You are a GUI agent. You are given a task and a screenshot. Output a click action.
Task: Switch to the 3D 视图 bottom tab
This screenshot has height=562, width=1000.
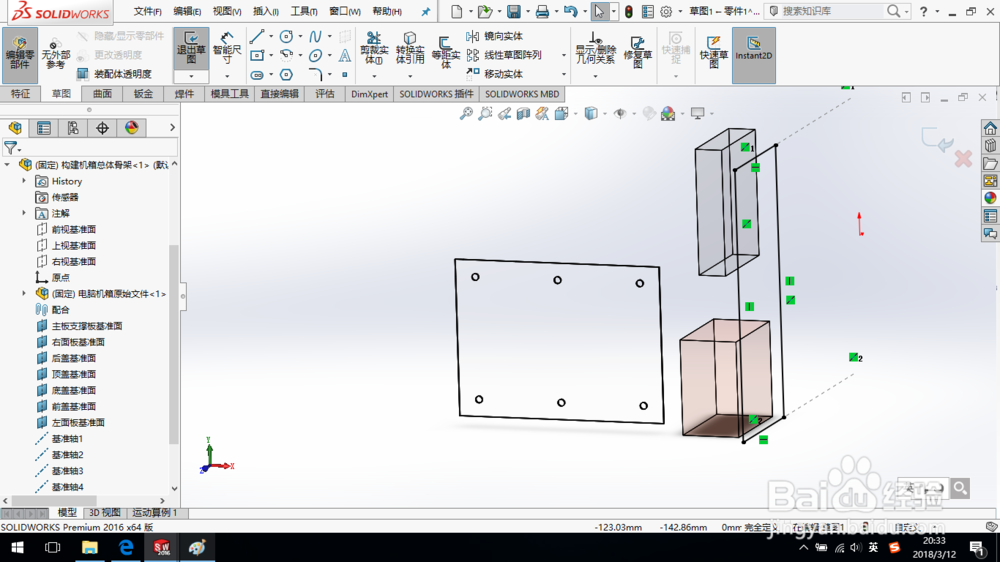(x=105, y=512)
